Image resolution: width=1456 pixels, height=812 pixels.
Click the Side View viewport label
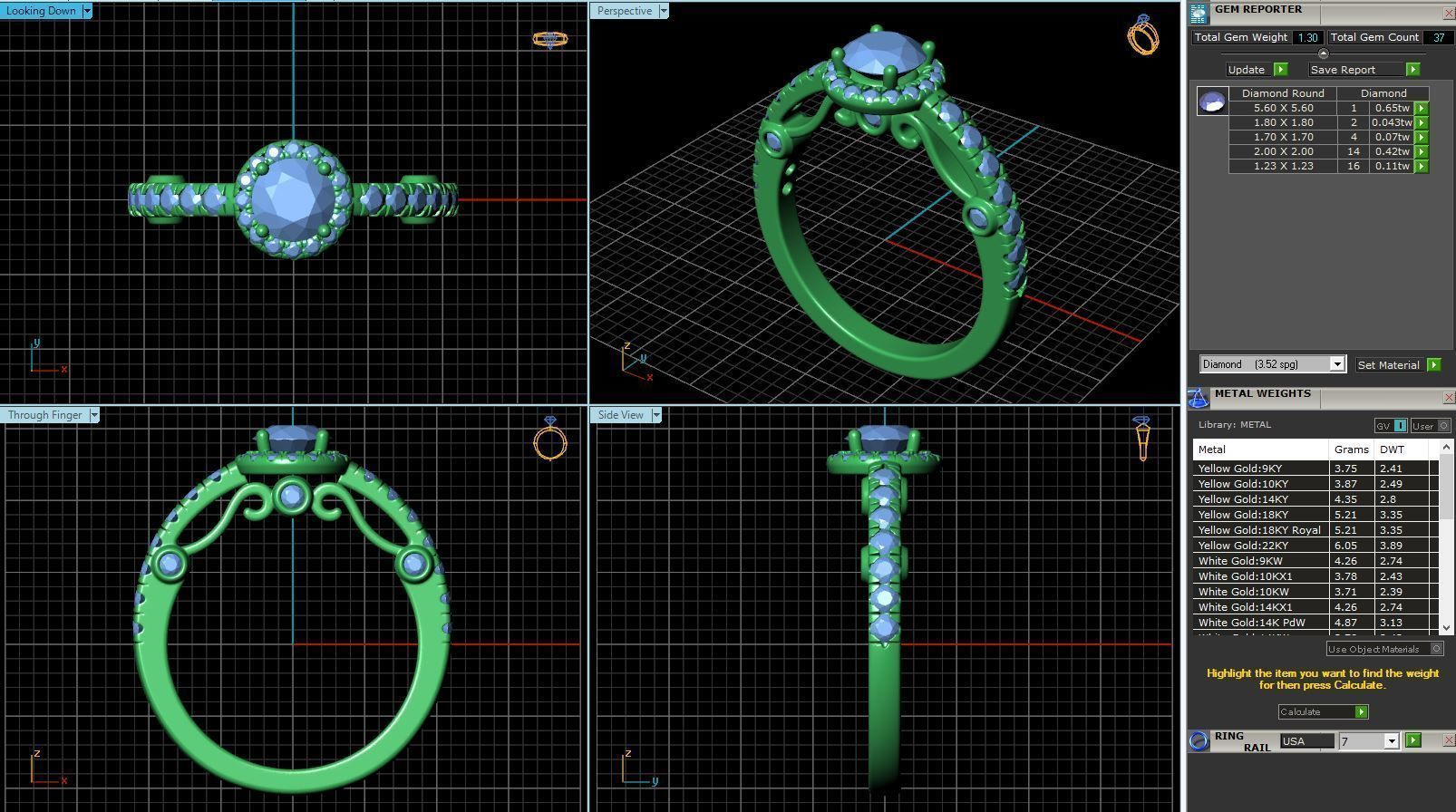[620, 415]
